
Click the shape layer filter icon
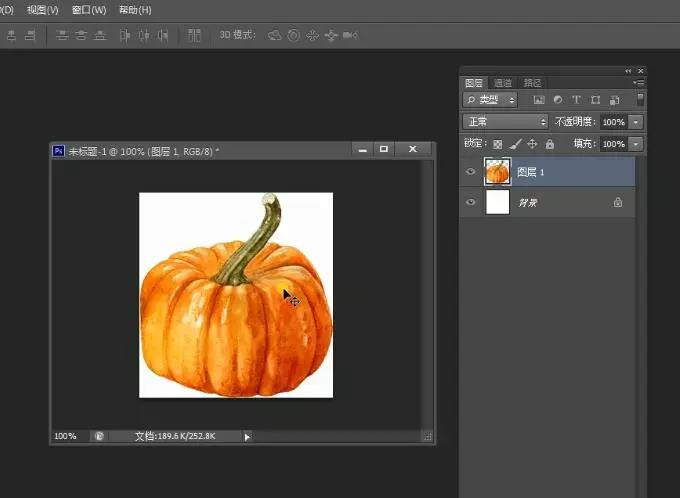(595, 100)
